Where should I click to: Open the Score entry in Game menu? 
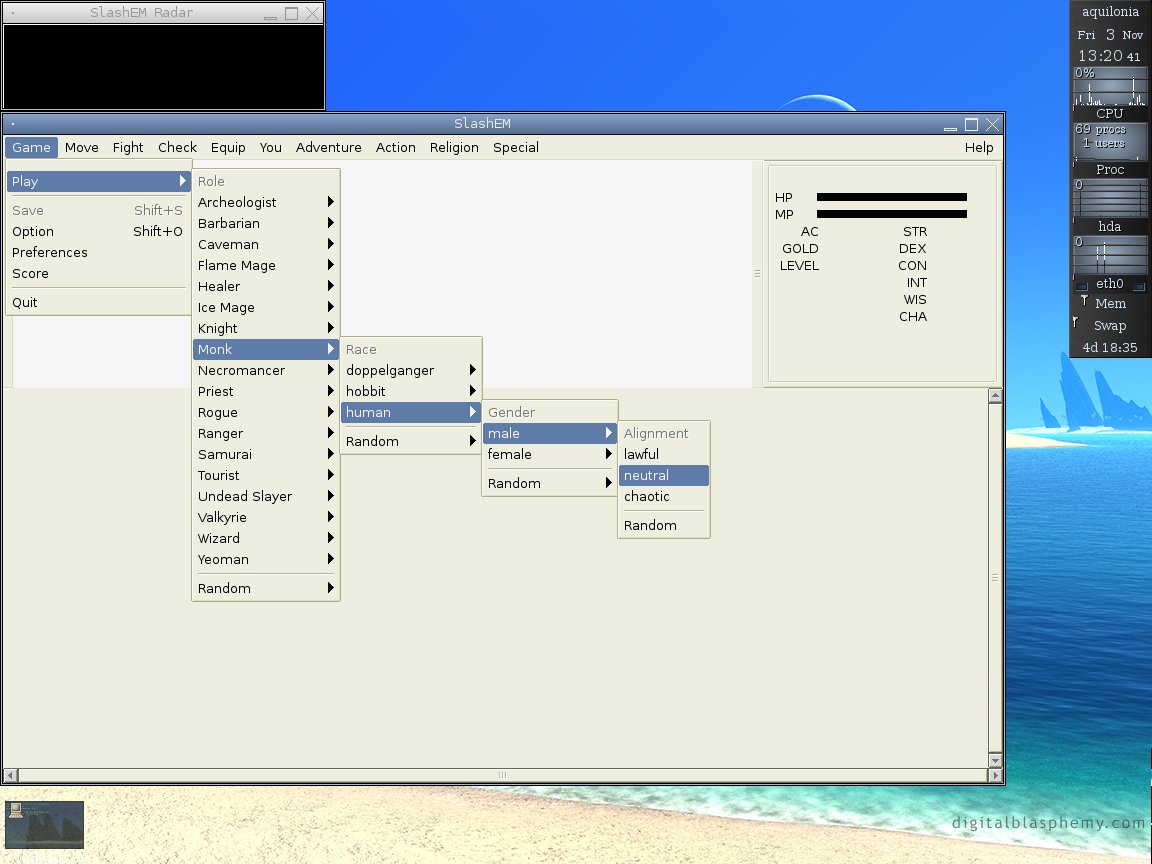click(30, 274)
